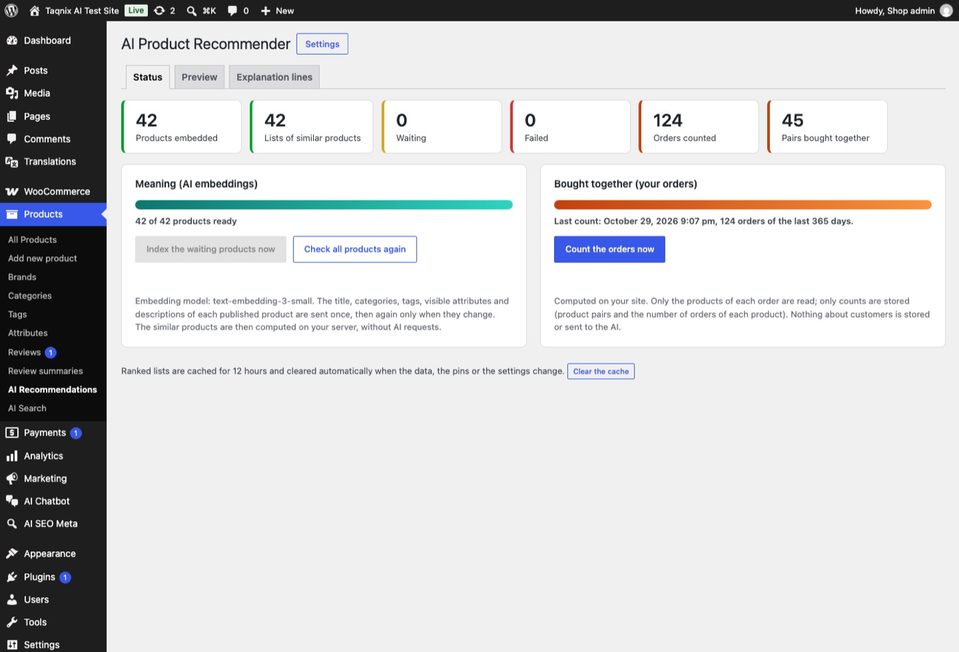Image resolution: width=959 pixels, height=652 pixels.
Task: Open the Explanation lines tab
Action: coord(274,77)
